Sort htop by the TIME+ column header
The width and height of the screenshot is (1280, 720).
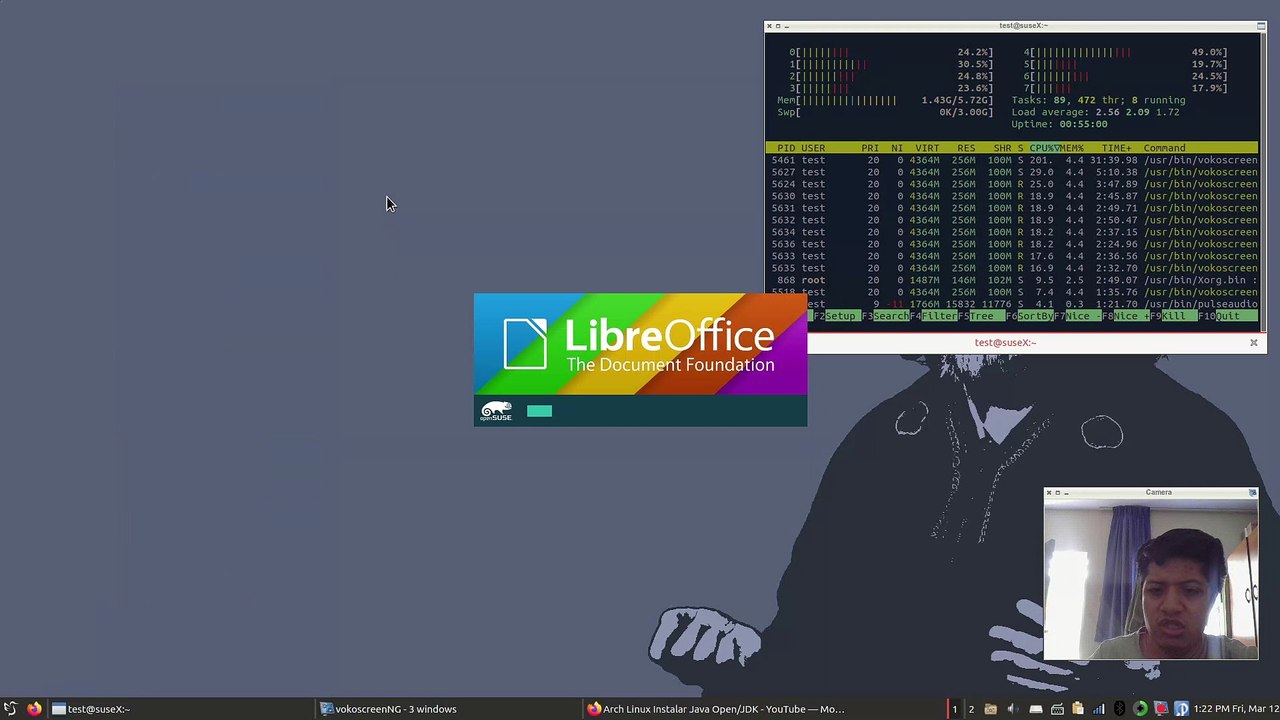1117,148
